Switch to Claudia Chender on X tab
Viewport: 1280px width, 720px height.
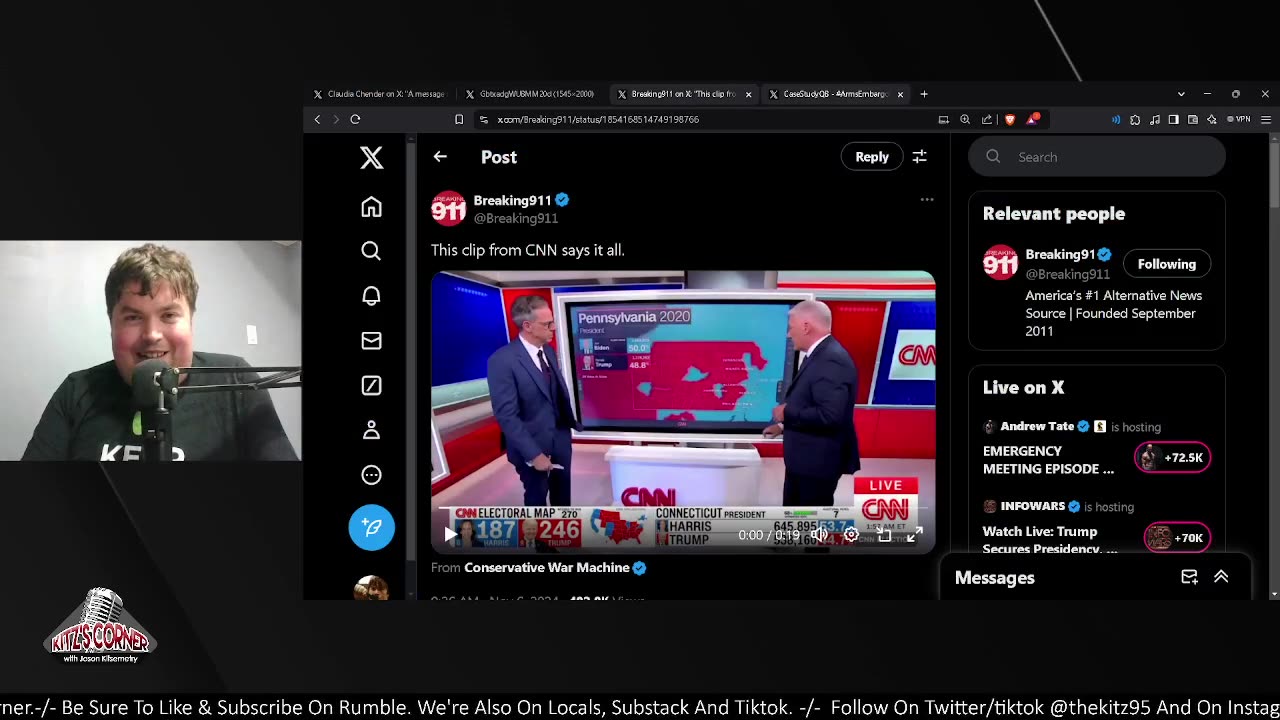(x=378, y=94)
